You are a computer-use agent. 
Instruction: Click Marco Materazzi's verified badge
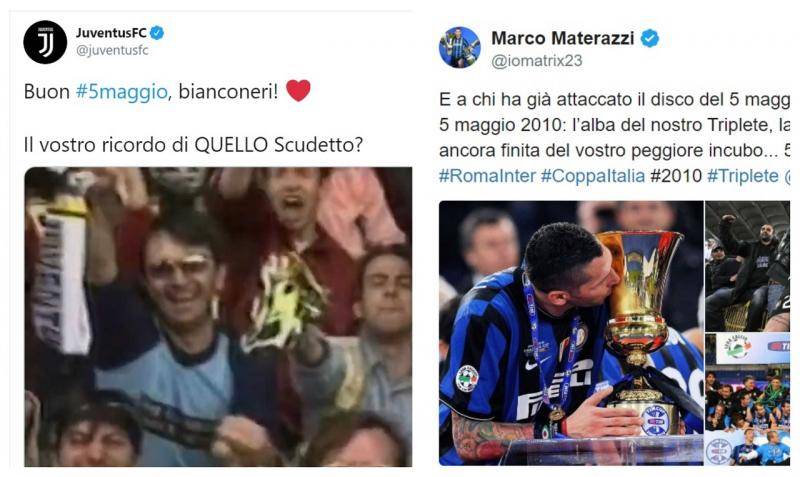[x=649, y=38]
